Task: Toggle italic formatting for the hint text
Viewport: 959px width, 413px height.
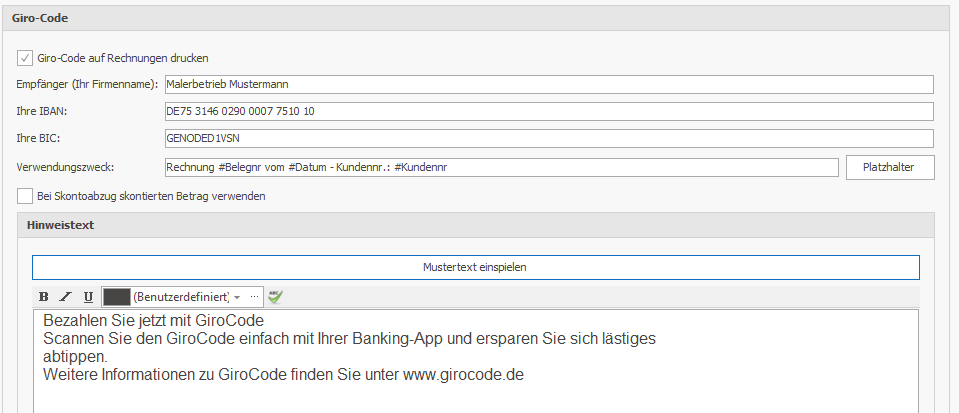Action: (65, 297)
